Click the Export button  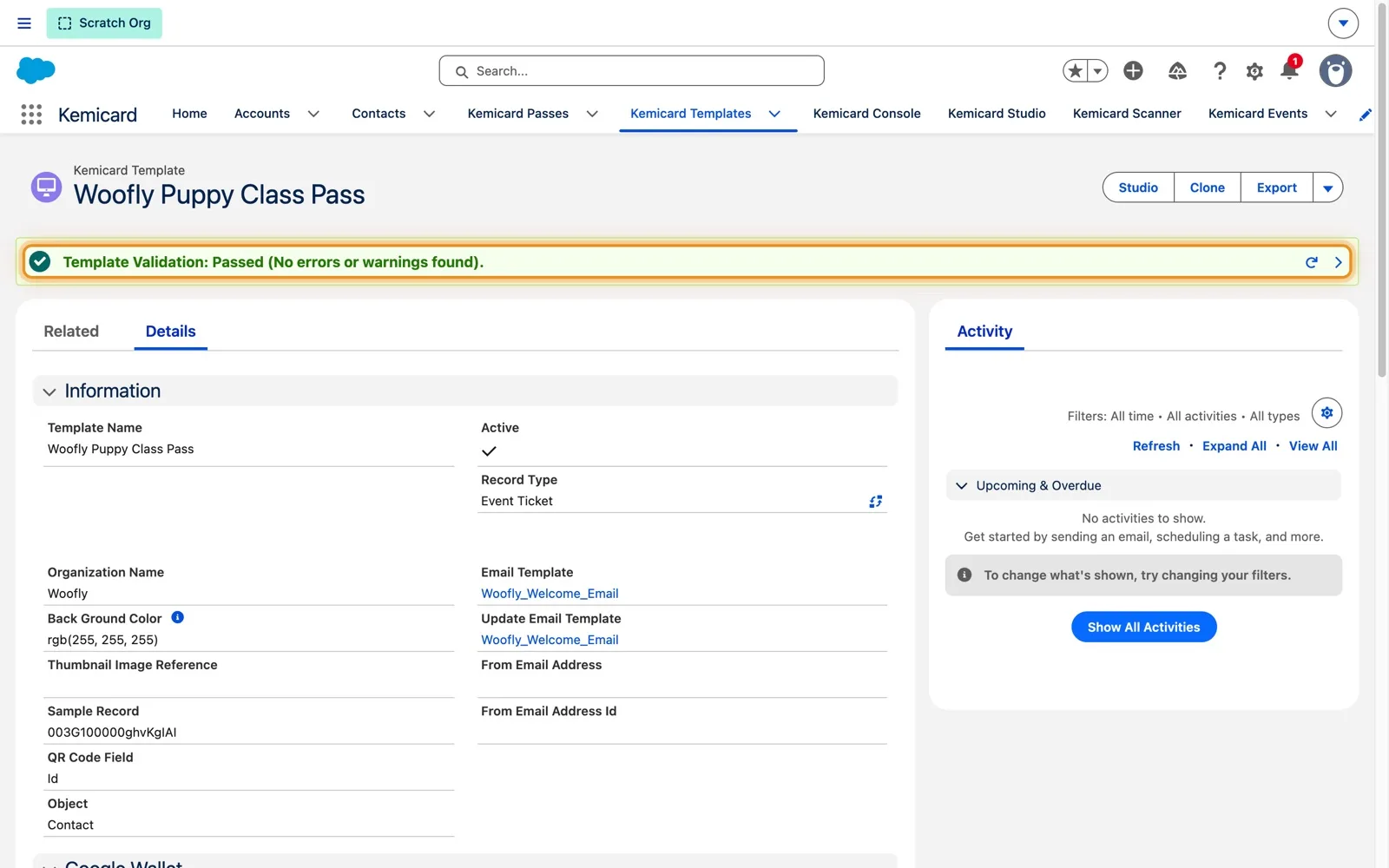pos(1276,187)
